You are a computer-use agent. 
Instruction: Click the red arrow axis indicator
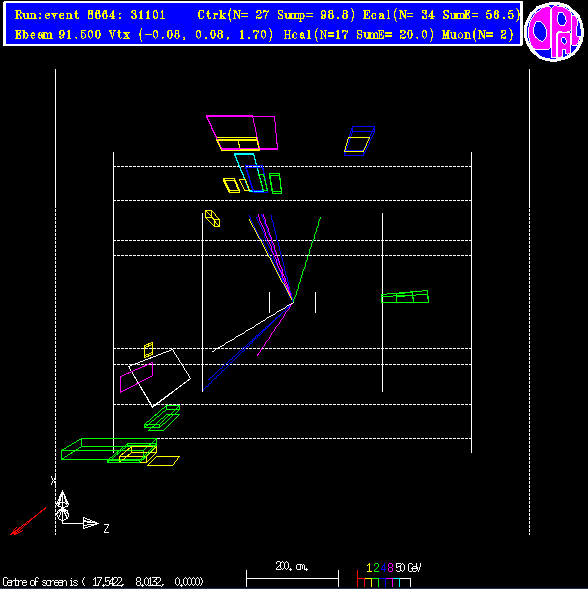coord(28,521)
